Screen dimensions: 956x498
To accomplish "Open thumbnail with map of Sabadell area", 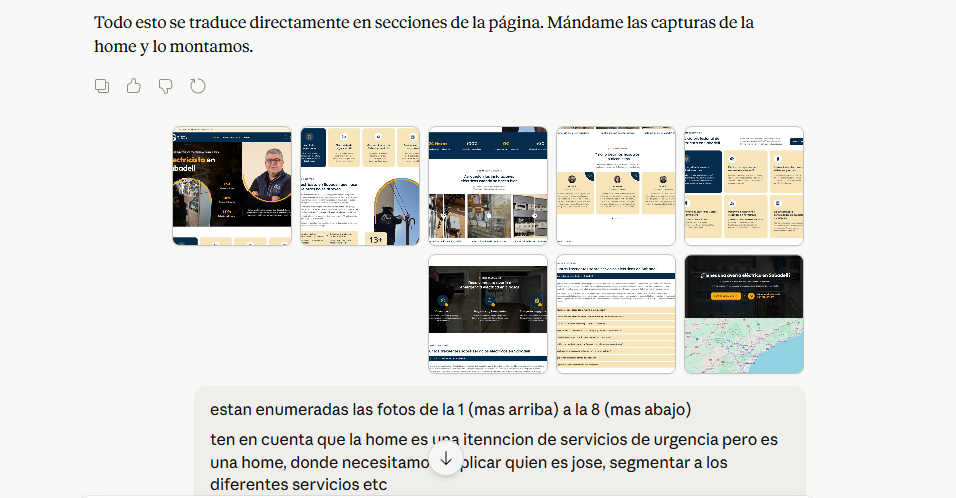I will pos(744,314).
